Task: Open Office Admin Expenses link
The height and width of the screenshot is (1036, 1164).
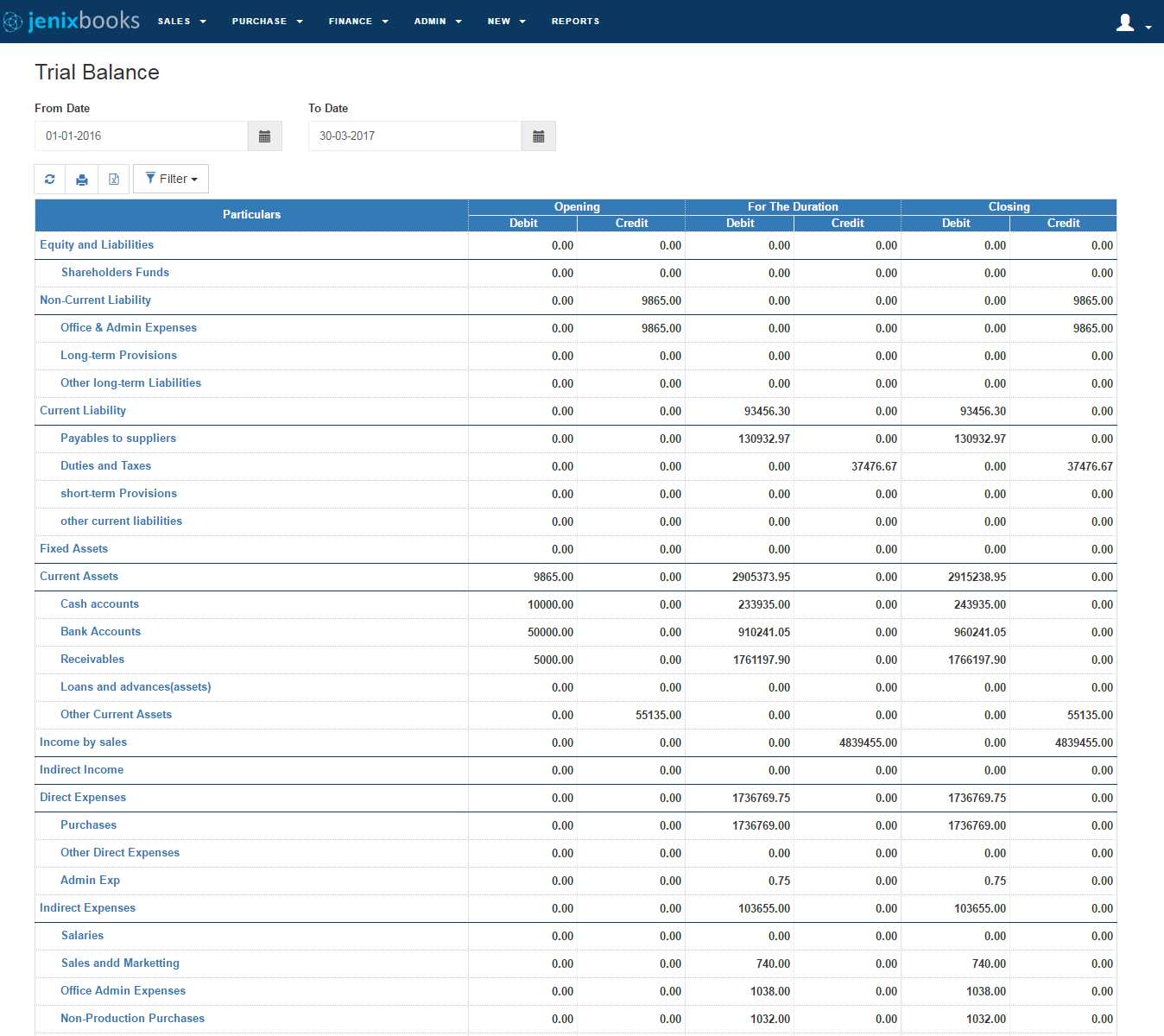Action: 123,991
